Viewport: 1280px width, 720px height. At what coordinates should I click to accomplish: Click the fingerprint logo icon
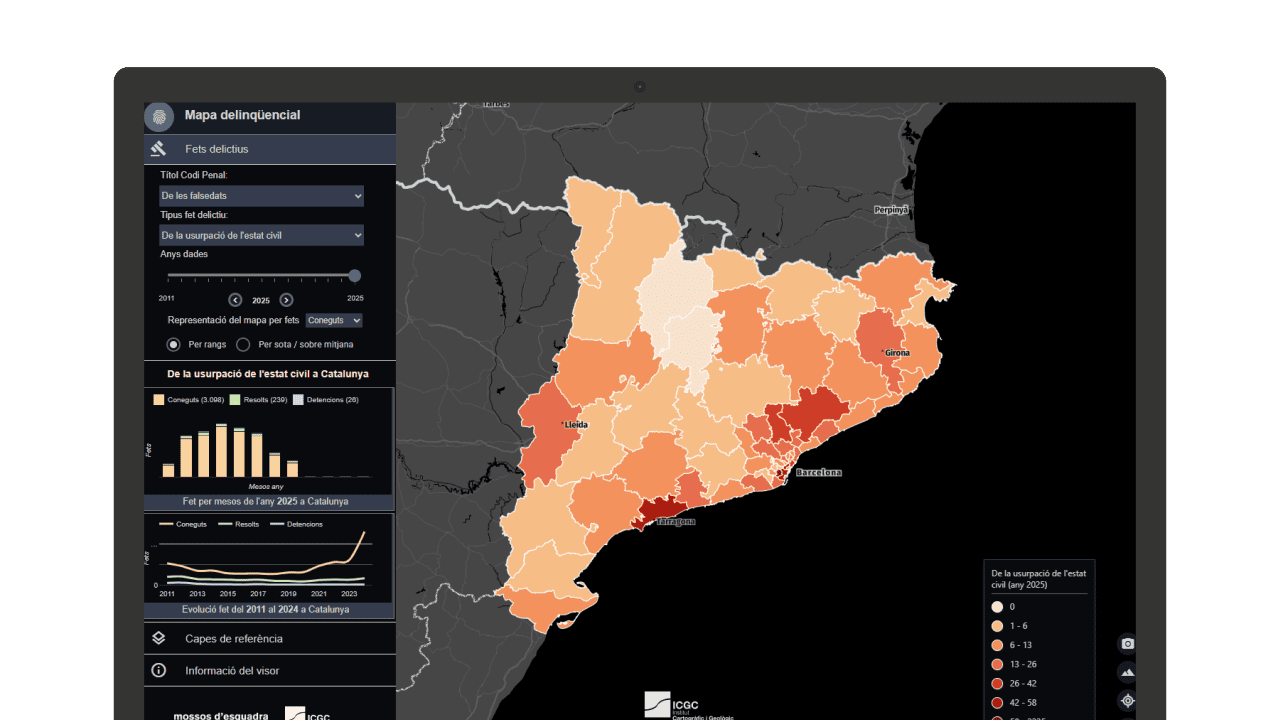tap(159, 116)
